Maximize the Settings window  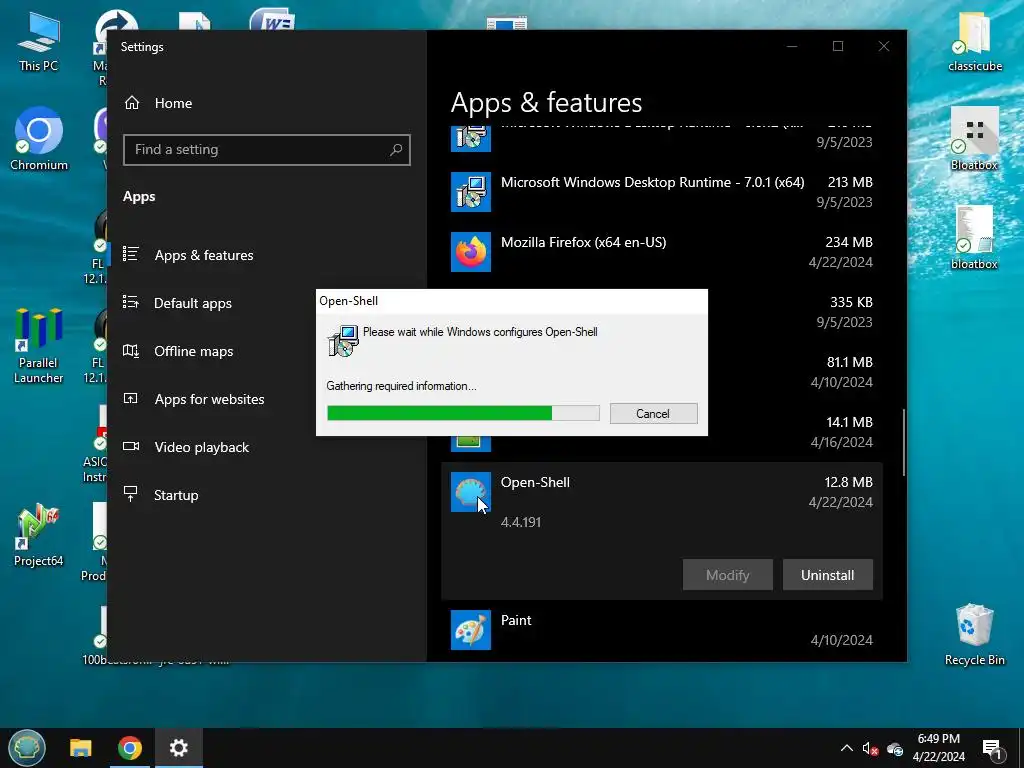pyautogui.click(x=838, y=46)
